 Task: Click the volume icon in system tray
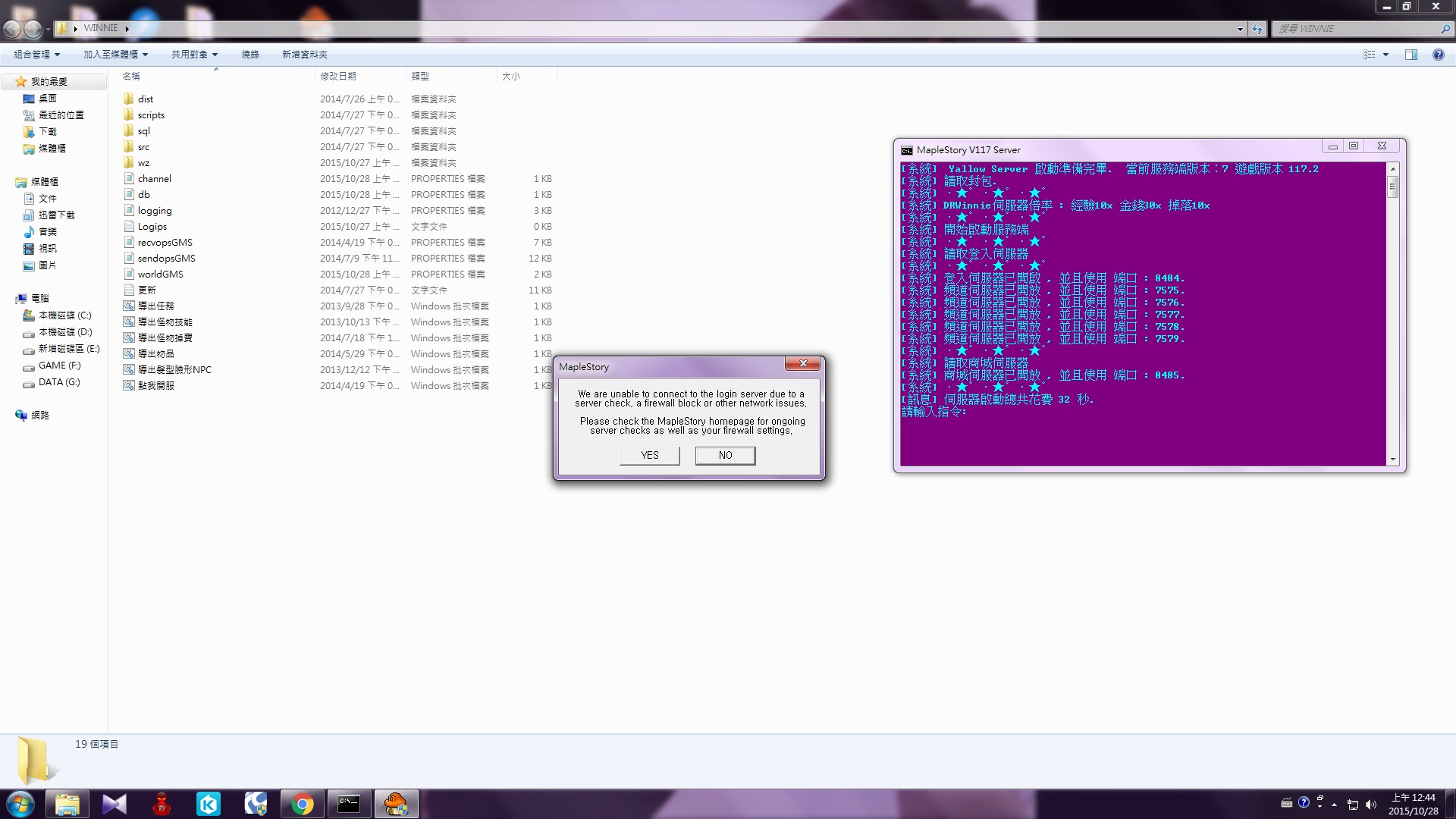pos(1371,805)
